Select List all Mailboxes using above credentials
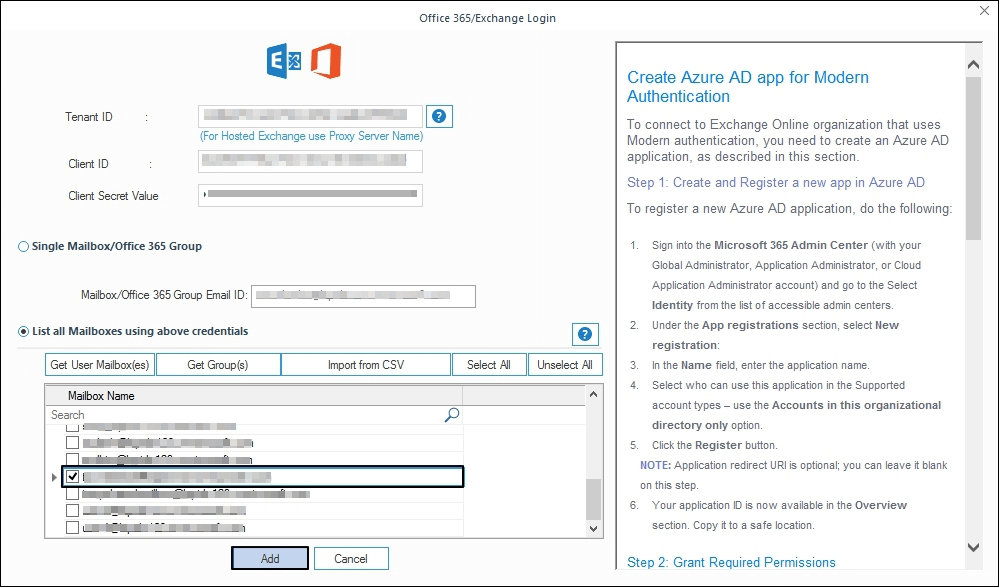 pos(24,331)
